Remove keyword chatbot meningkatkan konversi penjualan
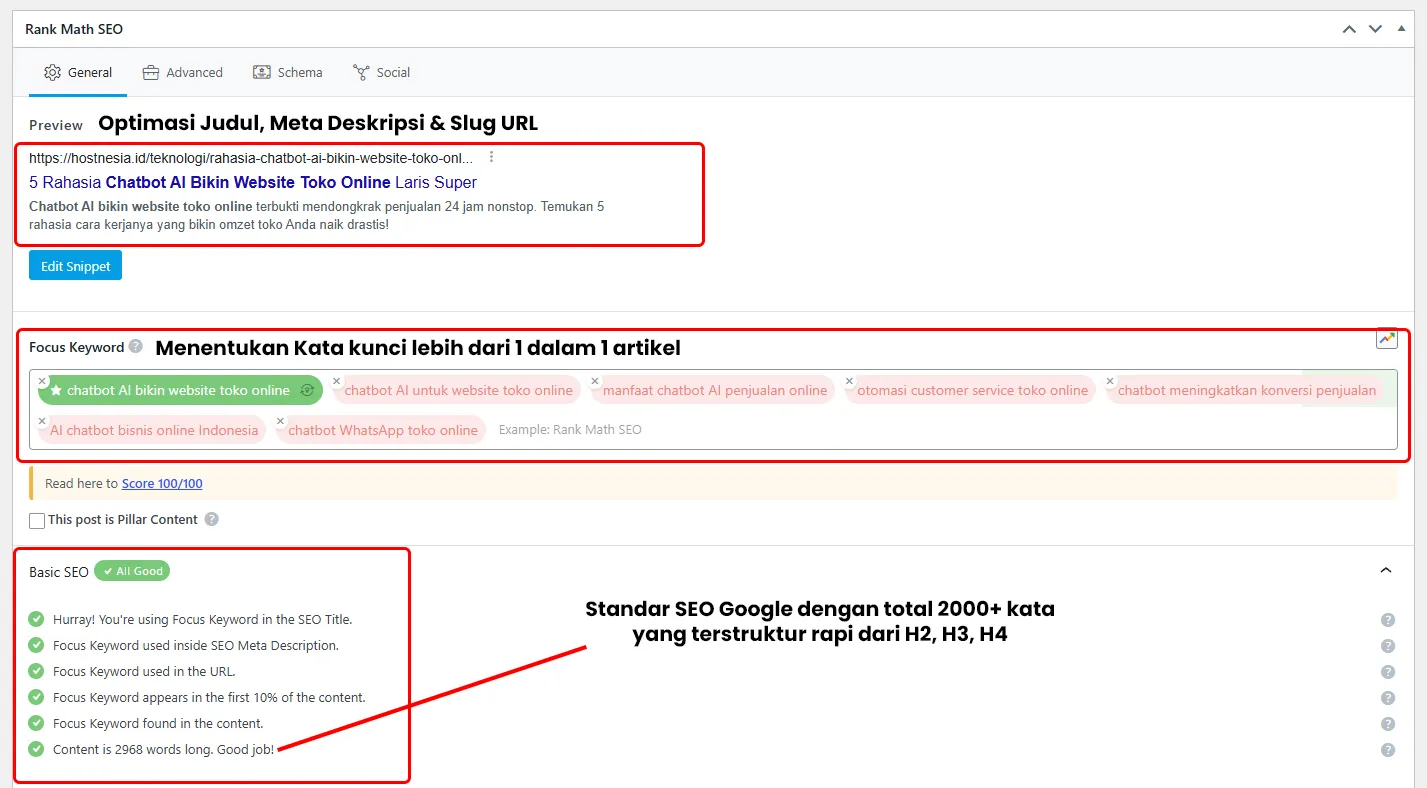Viewport: 1427px width, 788px height. point(1109,381)
